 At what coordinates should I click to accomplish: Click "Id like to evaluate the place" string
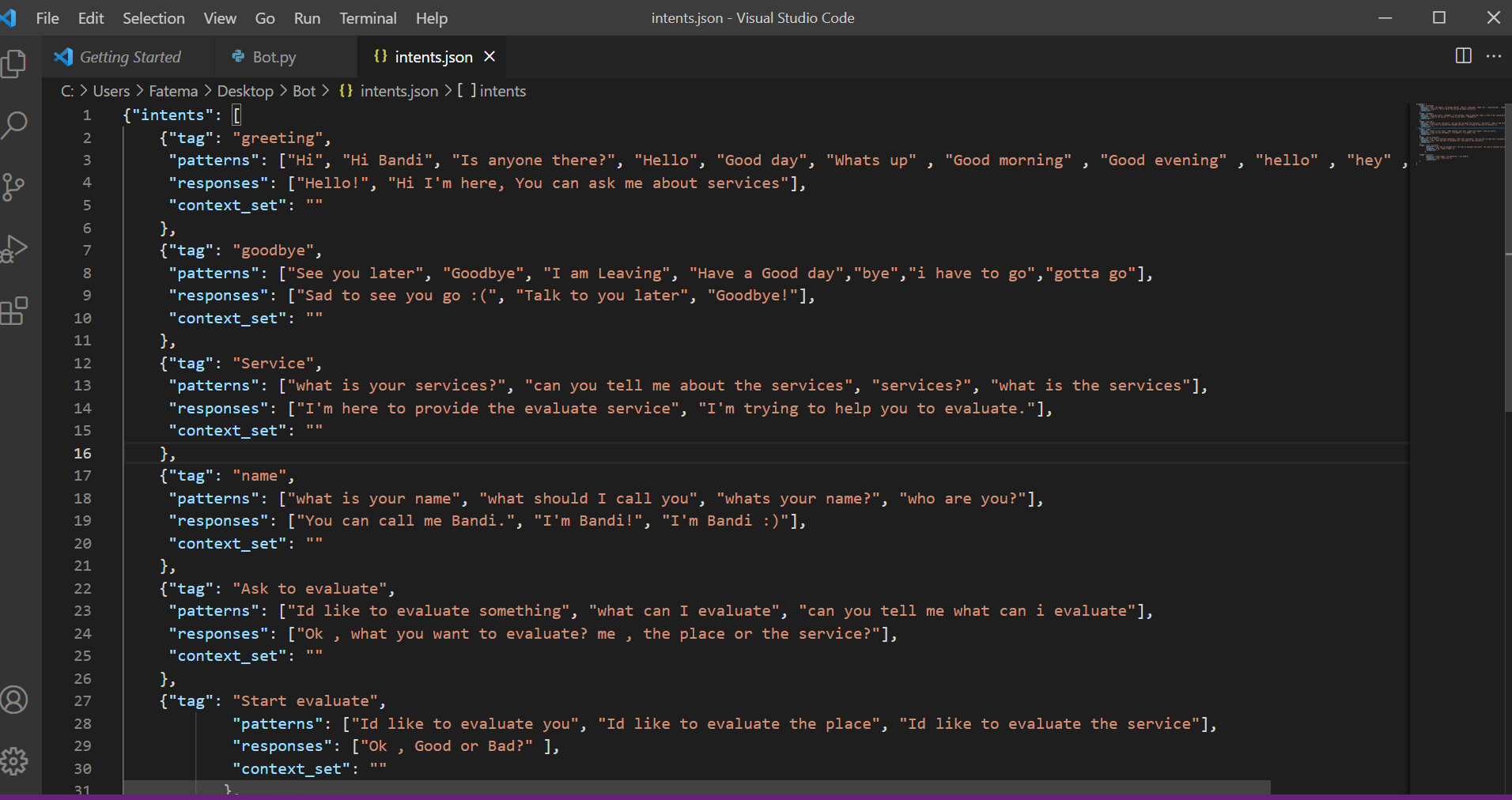[739, 724]
